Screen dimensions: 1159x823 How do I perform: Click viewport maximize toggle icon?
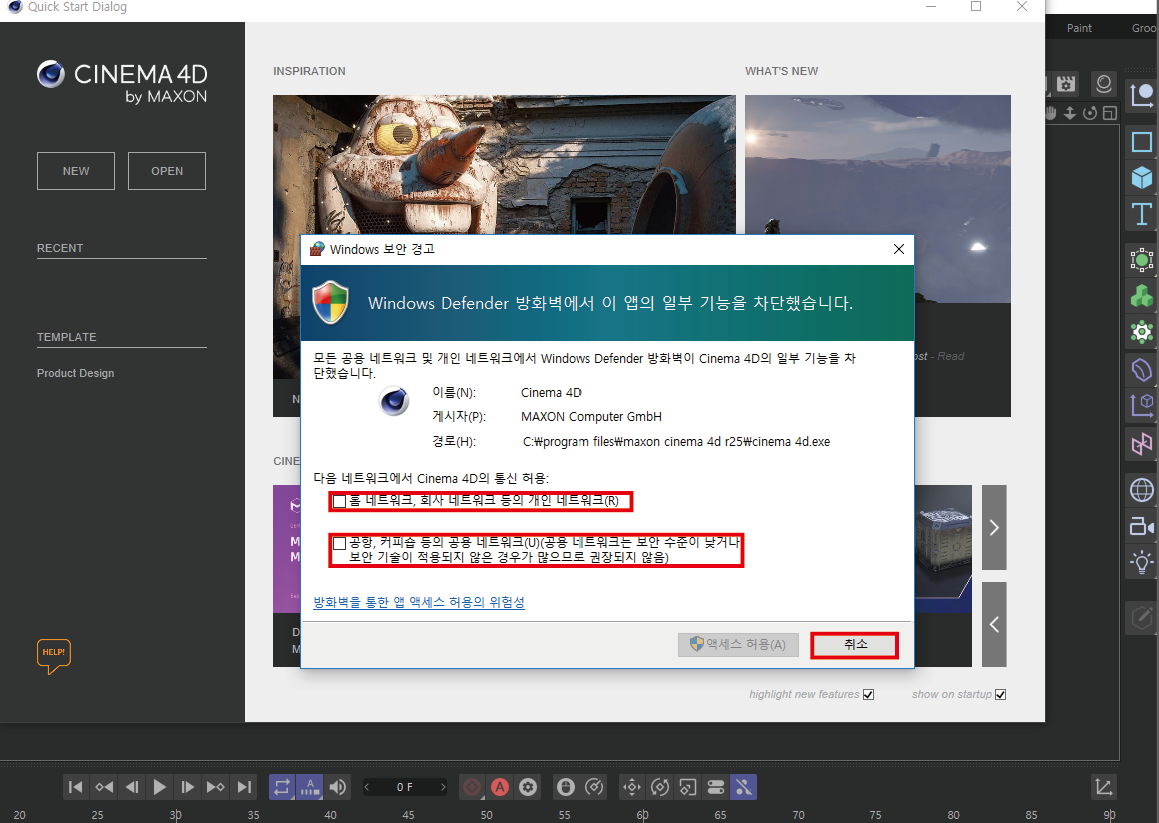coord(1110,113)
